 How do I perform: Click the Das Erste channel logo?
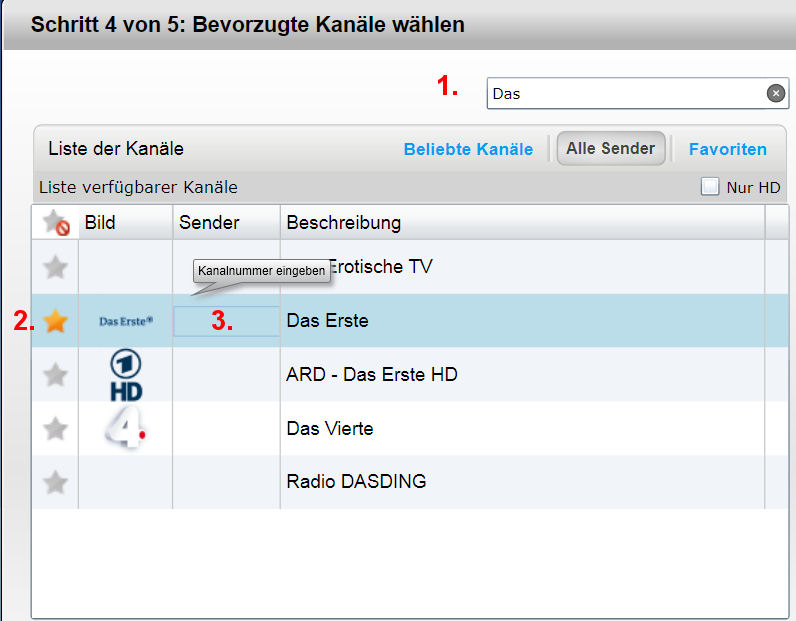coord(126,321)
